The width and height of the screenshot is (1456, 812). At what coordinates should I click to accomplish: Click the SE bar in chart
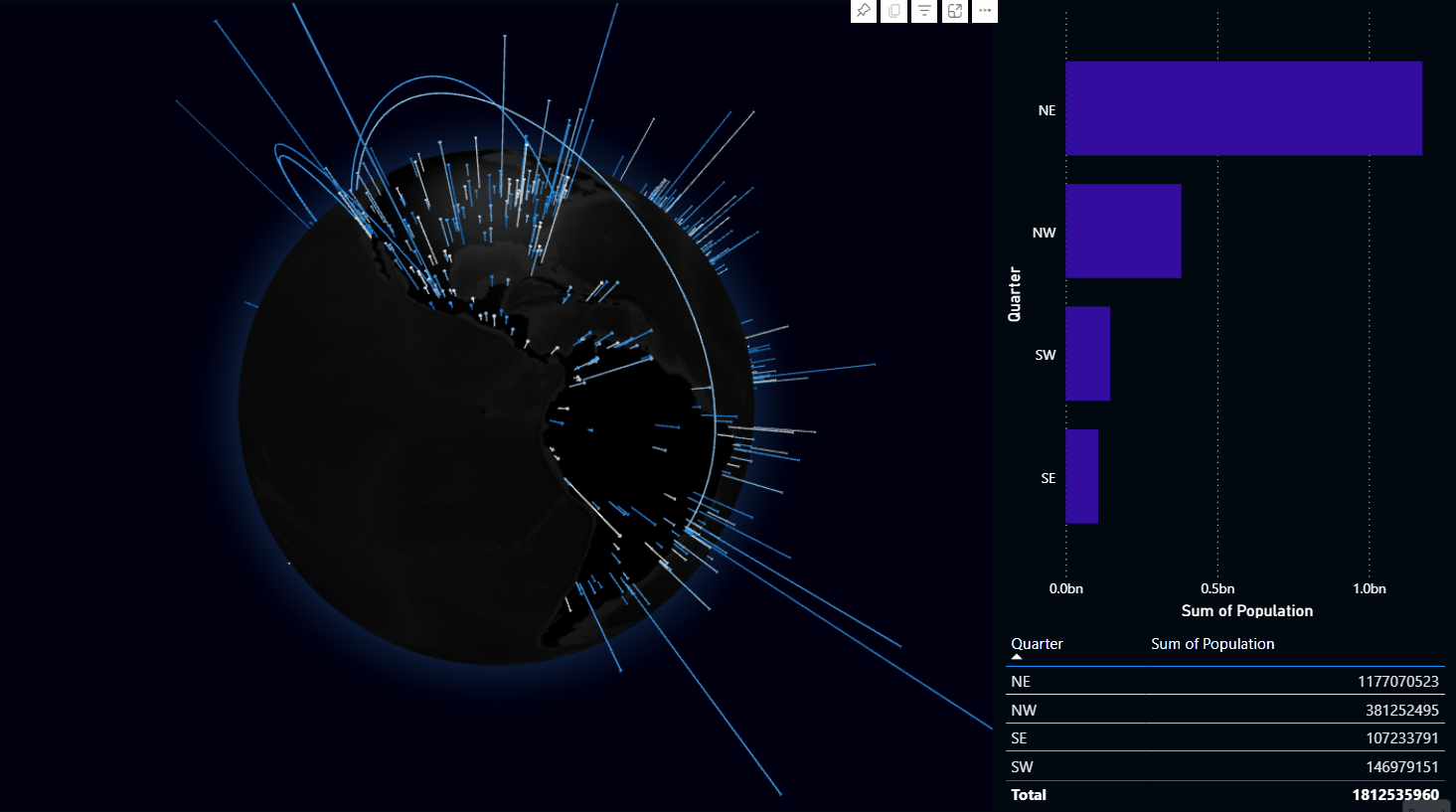1081,476
